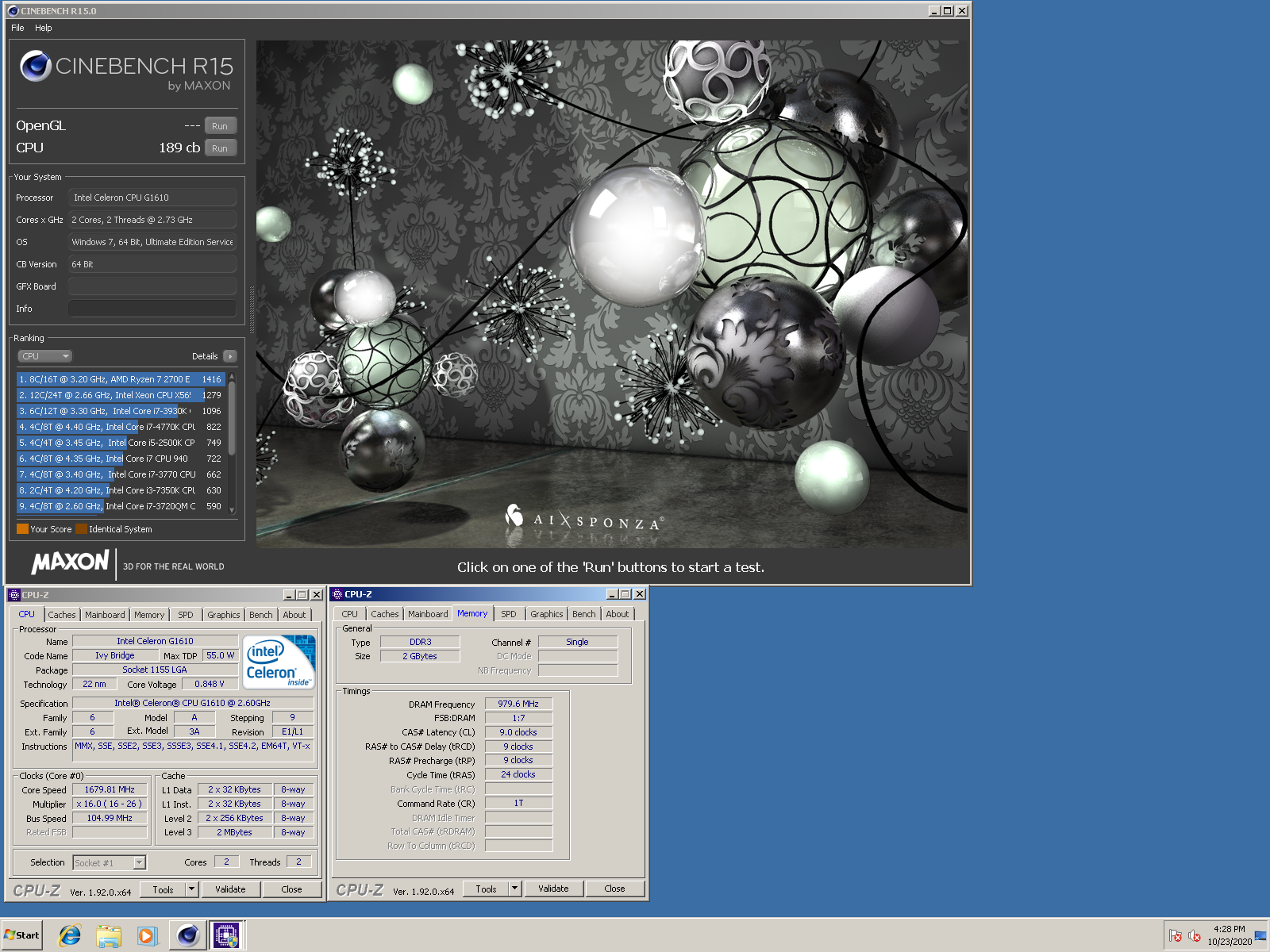Click the Info input field in Your System

tap(152, 309)
